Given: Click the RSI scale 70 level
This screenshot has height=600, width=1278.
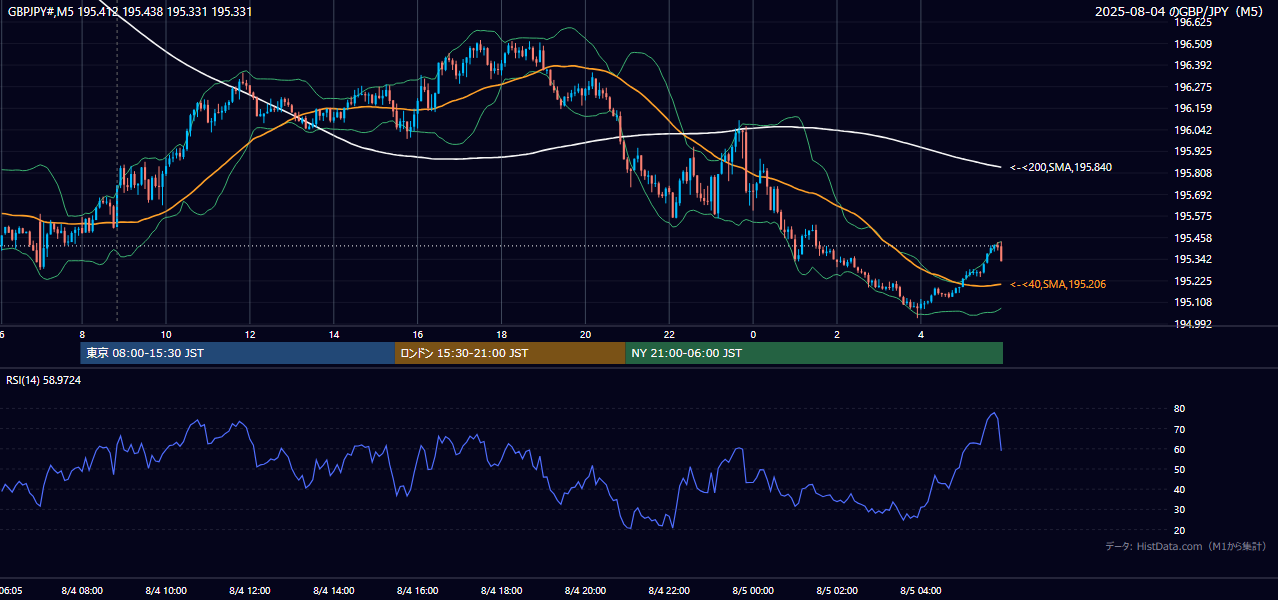Looking at the screenshot, I should click(1179, 429).
